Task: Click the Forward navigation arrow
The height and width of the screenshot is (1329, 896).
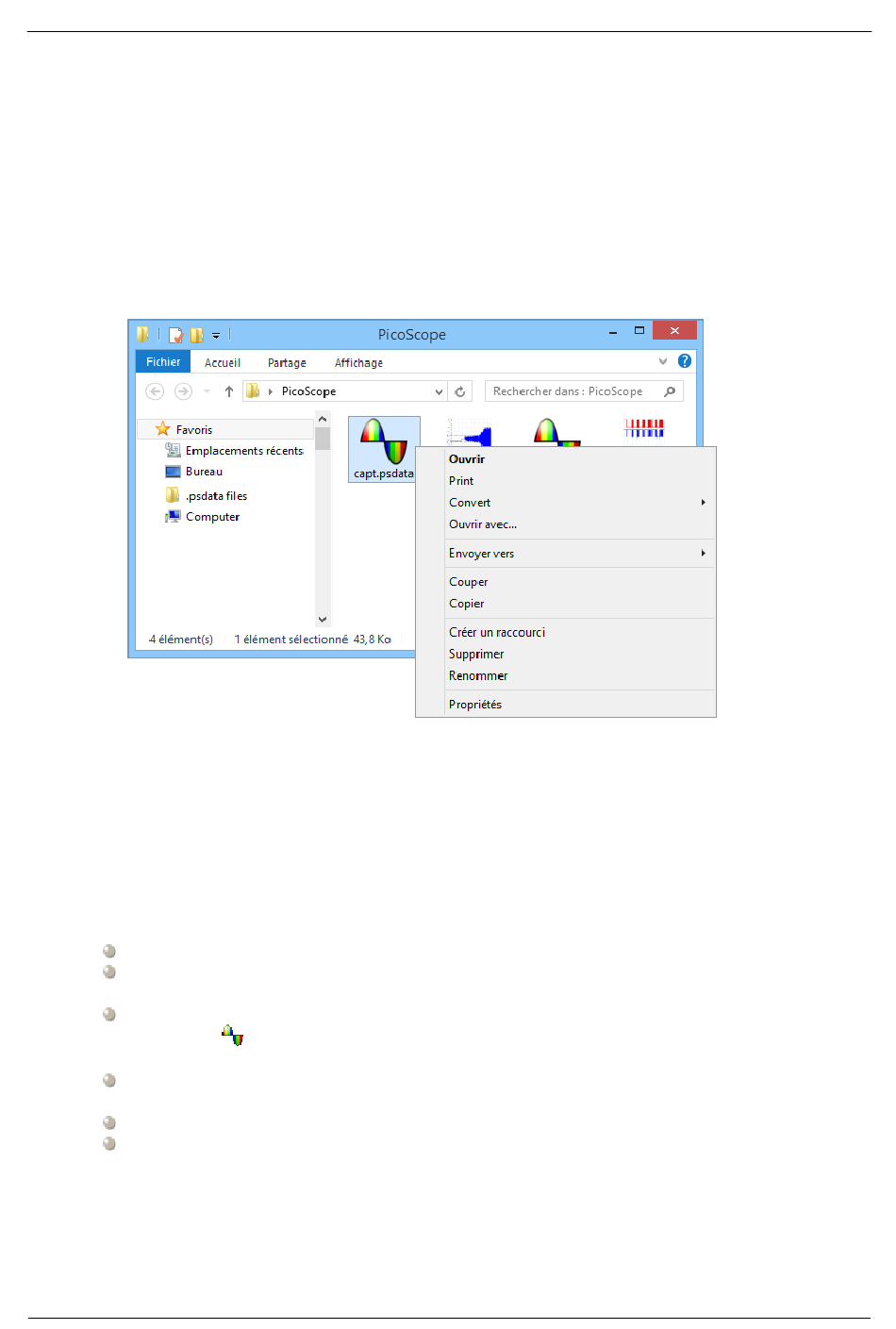Action: pyautogui.click(x=183, y=391)
